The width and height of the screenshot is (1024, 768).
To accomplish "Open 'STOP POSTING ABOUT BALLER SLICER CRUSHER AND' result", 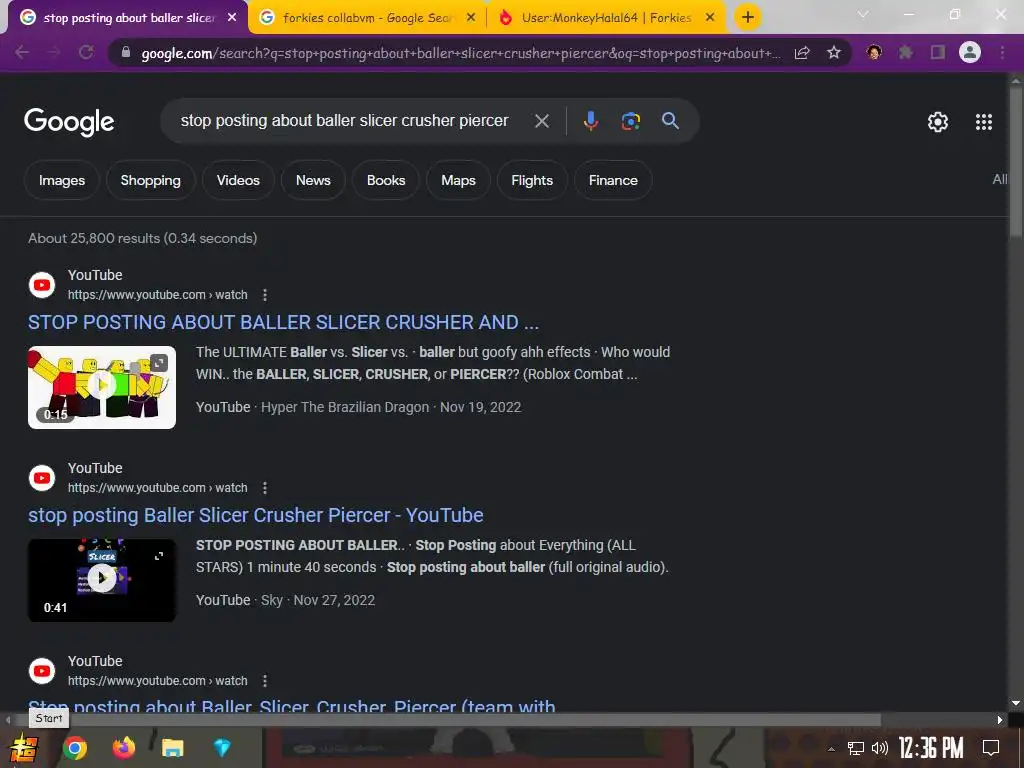I will [283, 322].
